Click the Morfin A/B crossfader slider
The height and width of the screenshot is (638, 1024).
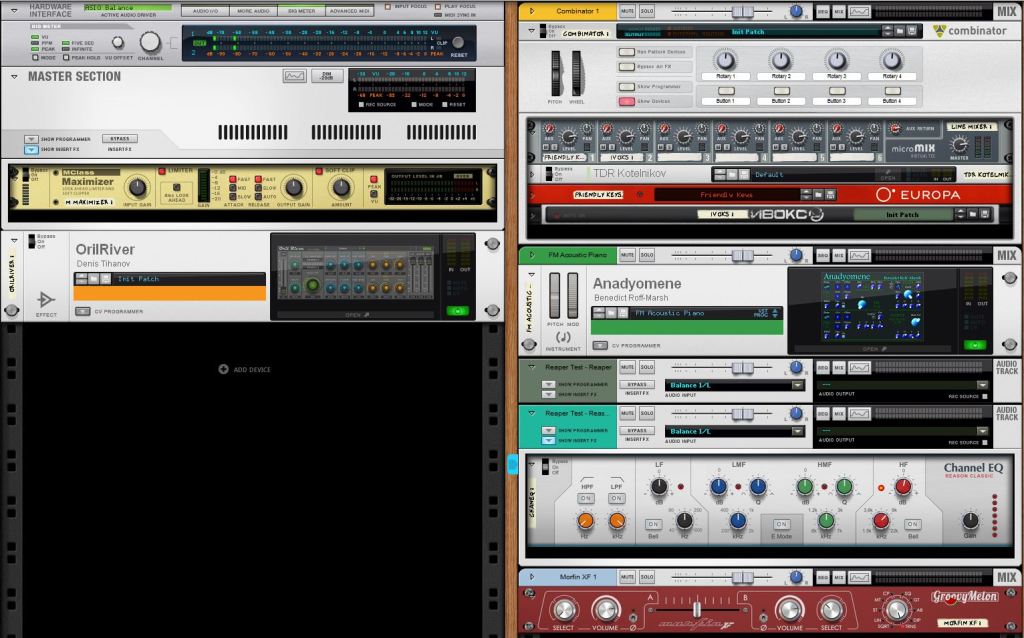[696, 609]
